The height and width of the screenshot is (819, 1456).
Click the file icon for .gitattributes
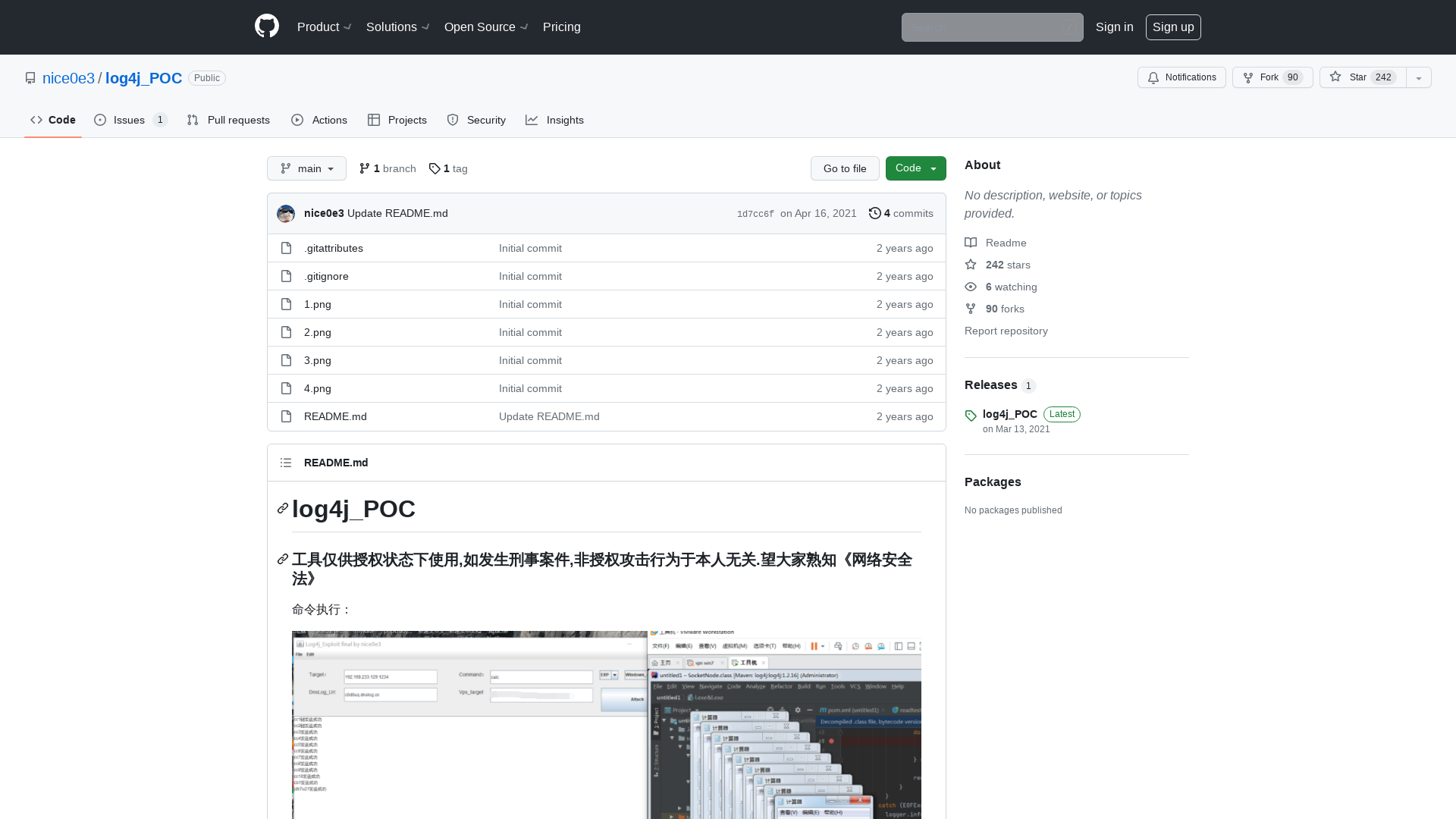[286, 248]
